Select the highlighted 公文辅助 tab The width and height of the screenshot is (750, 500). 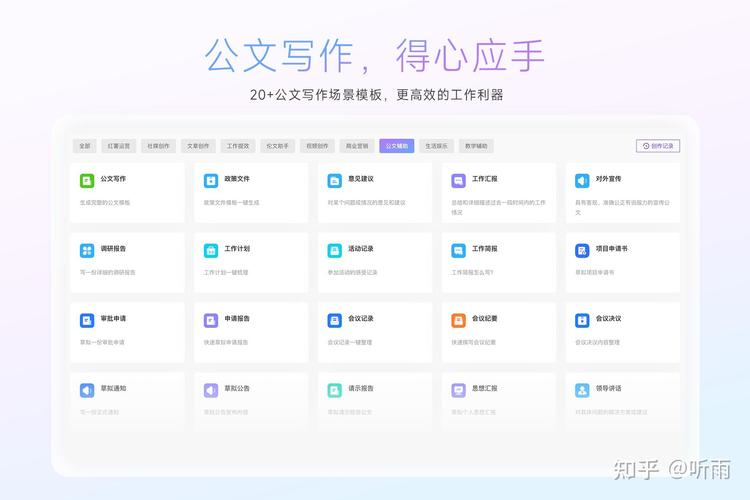click(397, 146)
